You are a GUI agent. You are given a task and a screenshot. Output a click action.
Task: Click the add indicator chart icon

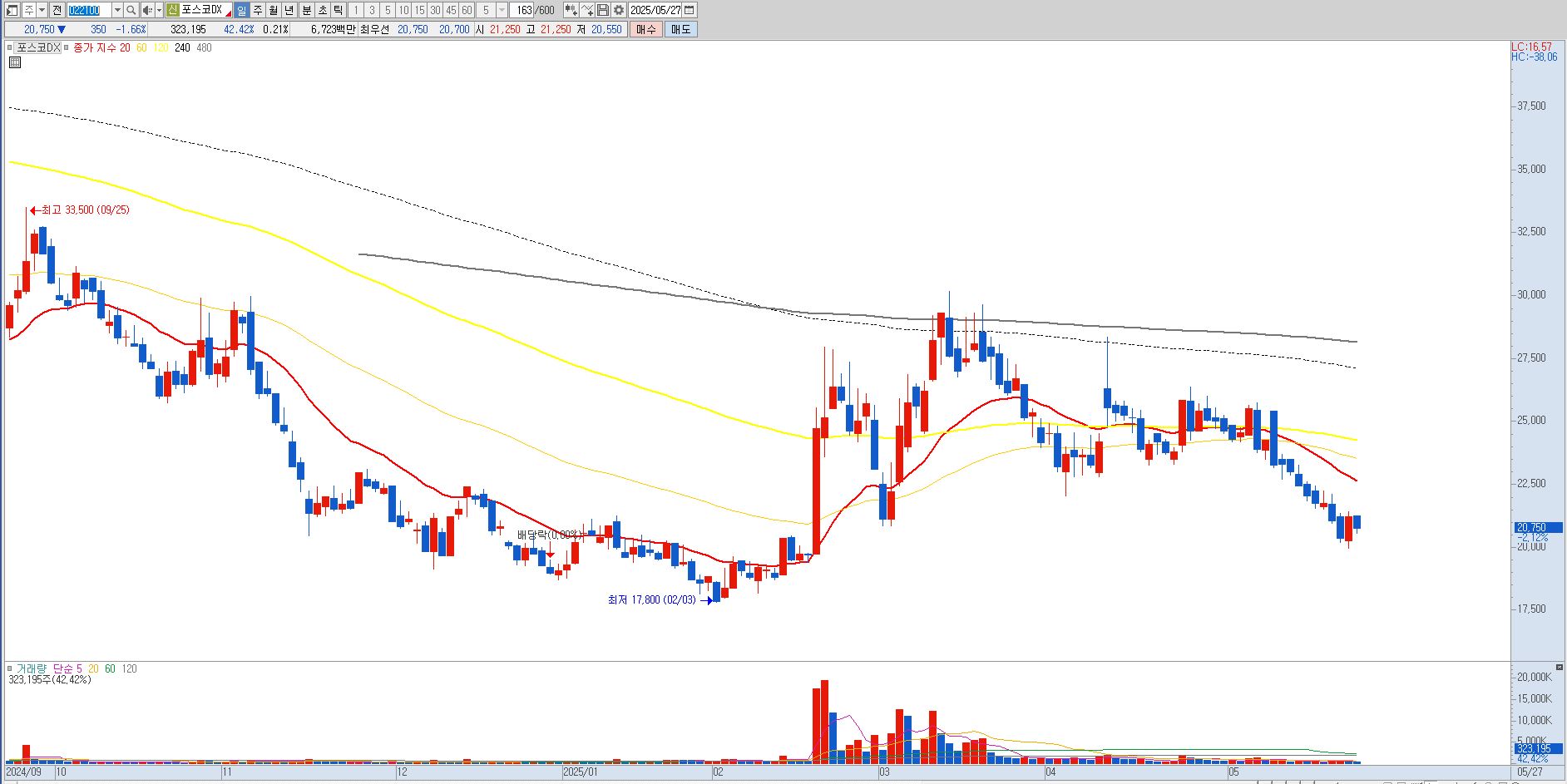pos(571,10)
